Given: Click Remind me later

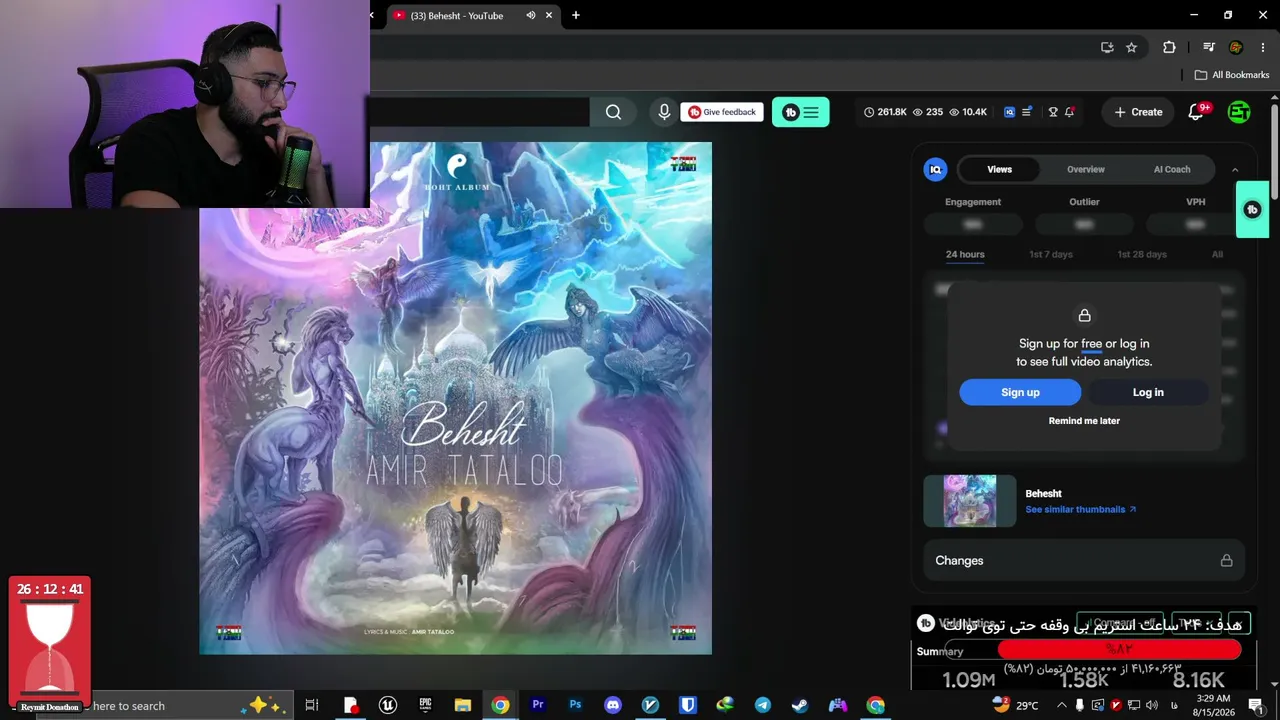Looking at the screenshot, I should 1084,421.
